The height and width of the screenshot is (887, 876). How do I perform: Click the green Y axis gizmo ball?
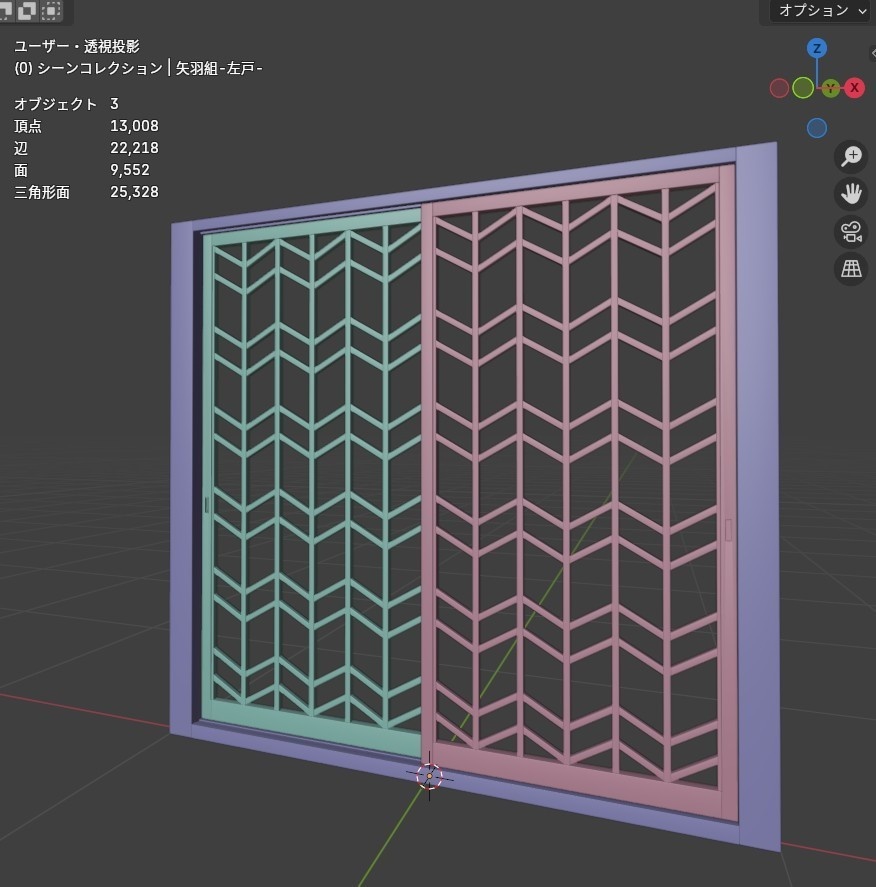(x=830, y=88)
